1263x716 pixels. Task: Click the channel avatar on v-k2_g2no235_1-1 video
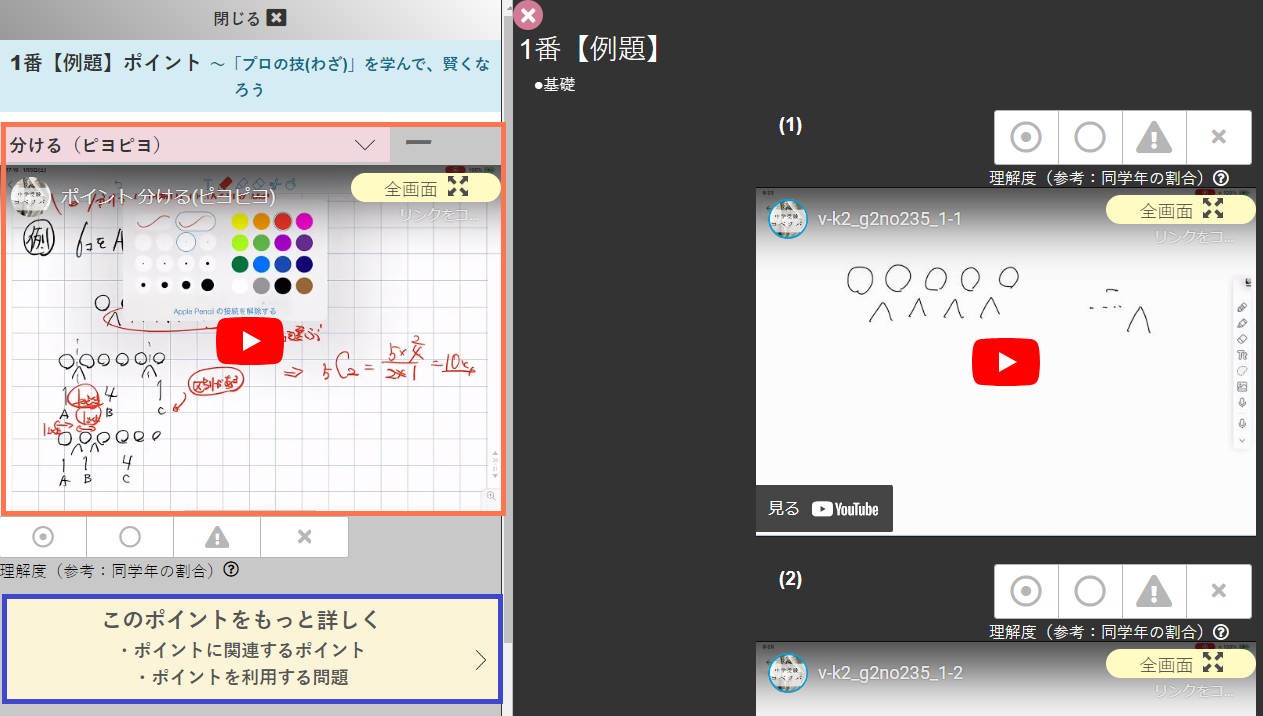[788, 218]
